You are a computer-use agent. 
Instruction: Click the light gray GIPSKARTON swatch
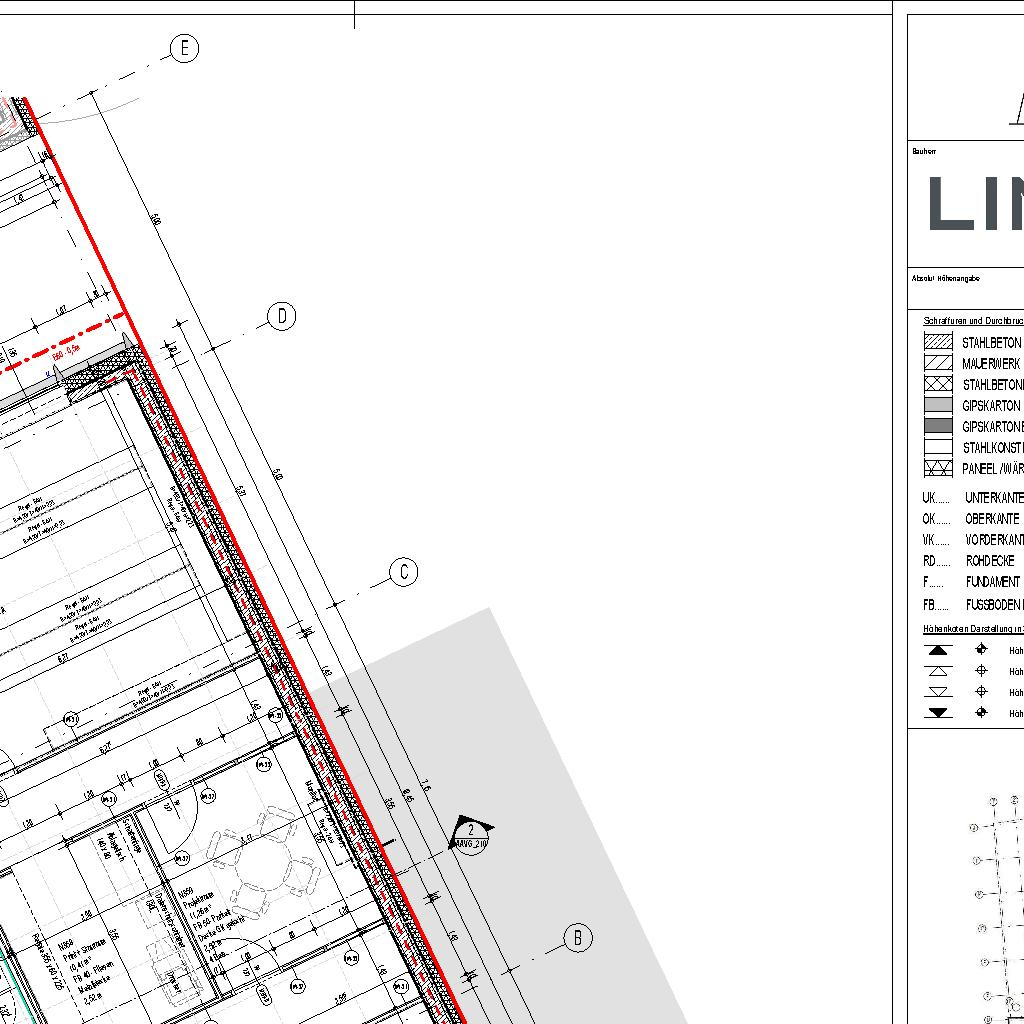tap(938, 405)
